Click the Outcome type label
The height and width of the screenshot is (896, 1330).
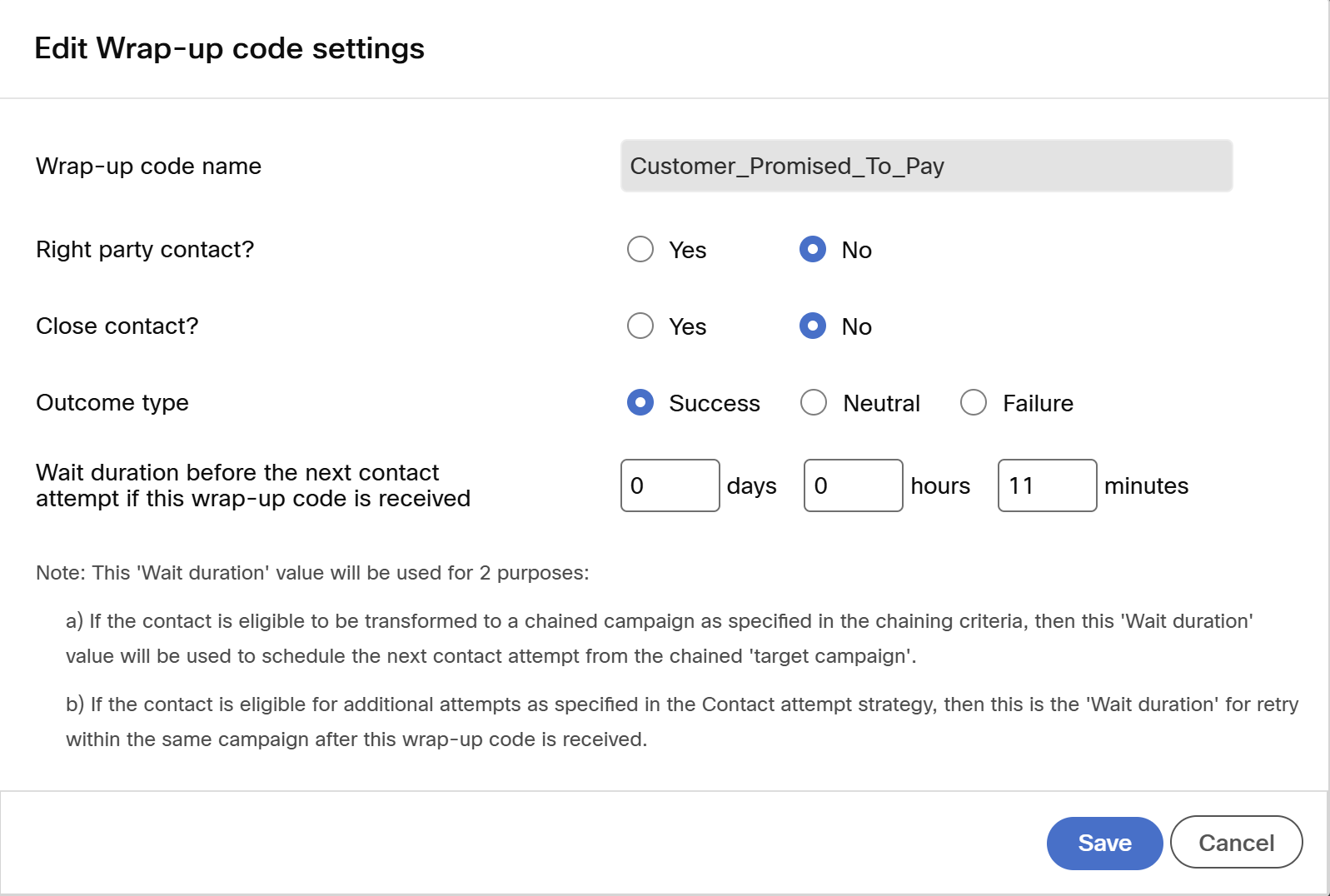tap(112, 403)
